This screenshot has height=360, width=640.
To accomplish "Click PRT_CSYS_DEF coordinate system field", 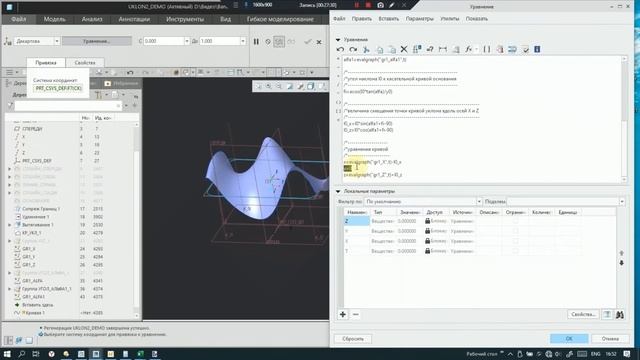I will [58, 88].
